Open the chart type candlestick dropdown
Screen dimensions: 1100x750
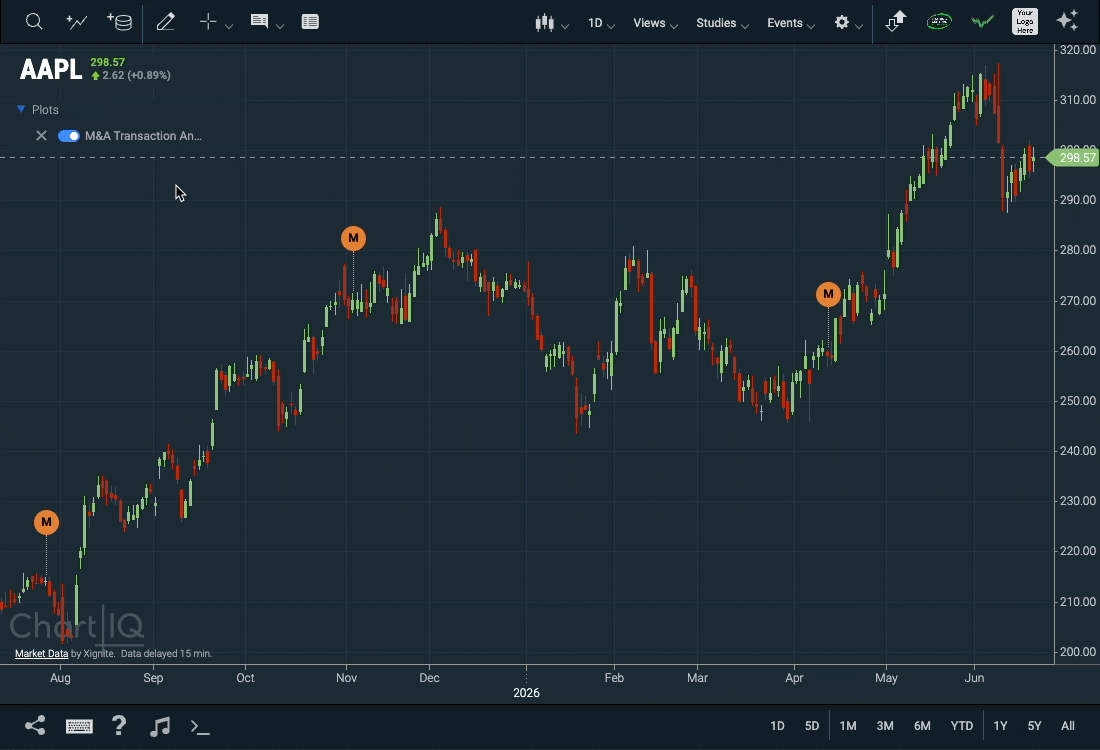(x=551, y=23)
